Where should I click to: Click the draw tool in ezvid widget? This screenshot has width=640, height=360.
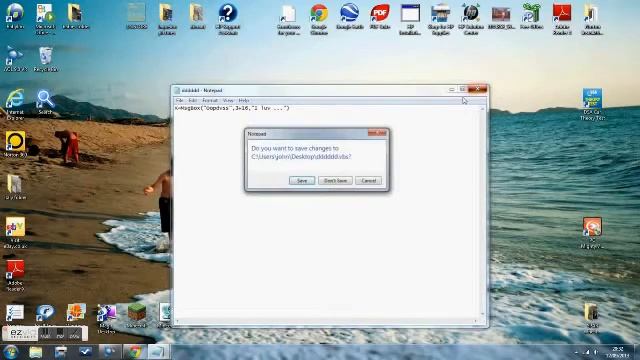(x=74, y=334)
